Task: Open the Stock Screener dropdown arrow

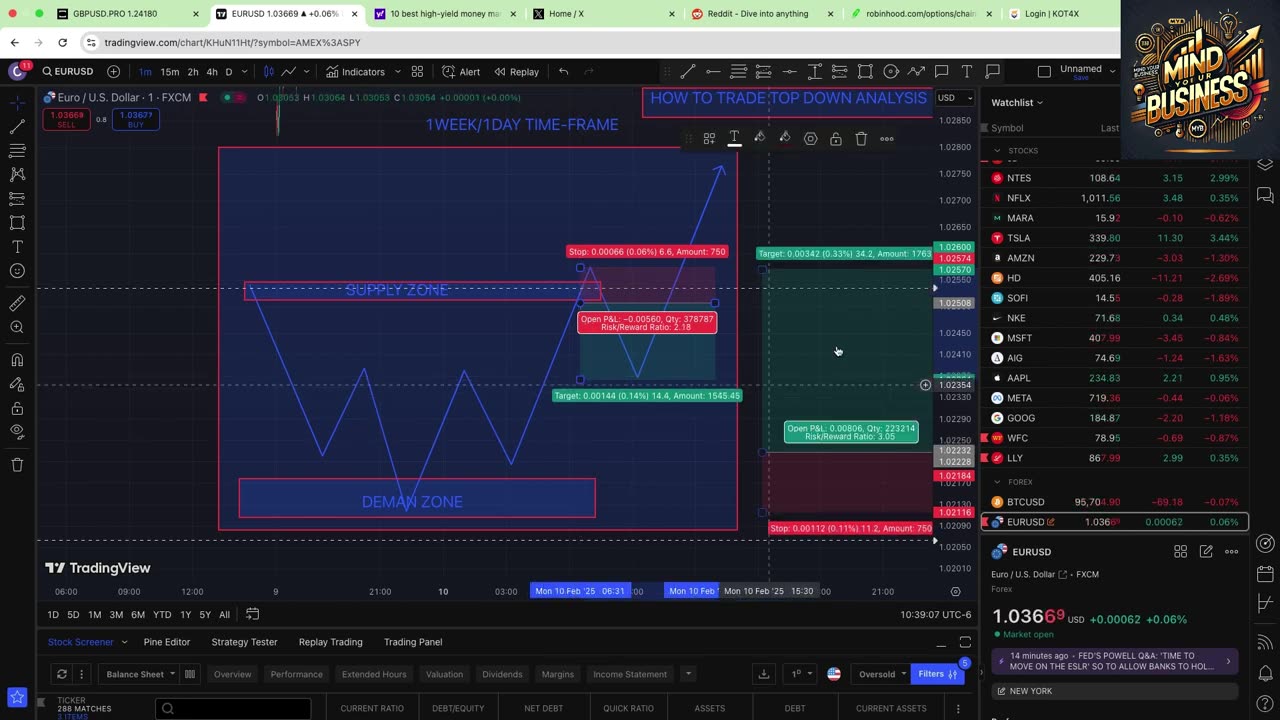Action: click(x=124, y=642)
